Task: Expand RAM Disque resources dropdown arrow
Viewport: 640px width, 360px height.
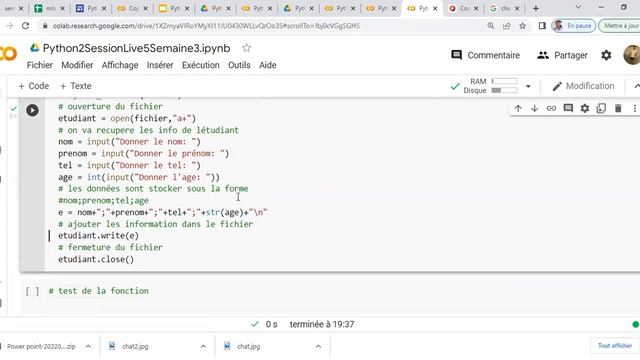Action: (x=528, y=86)
